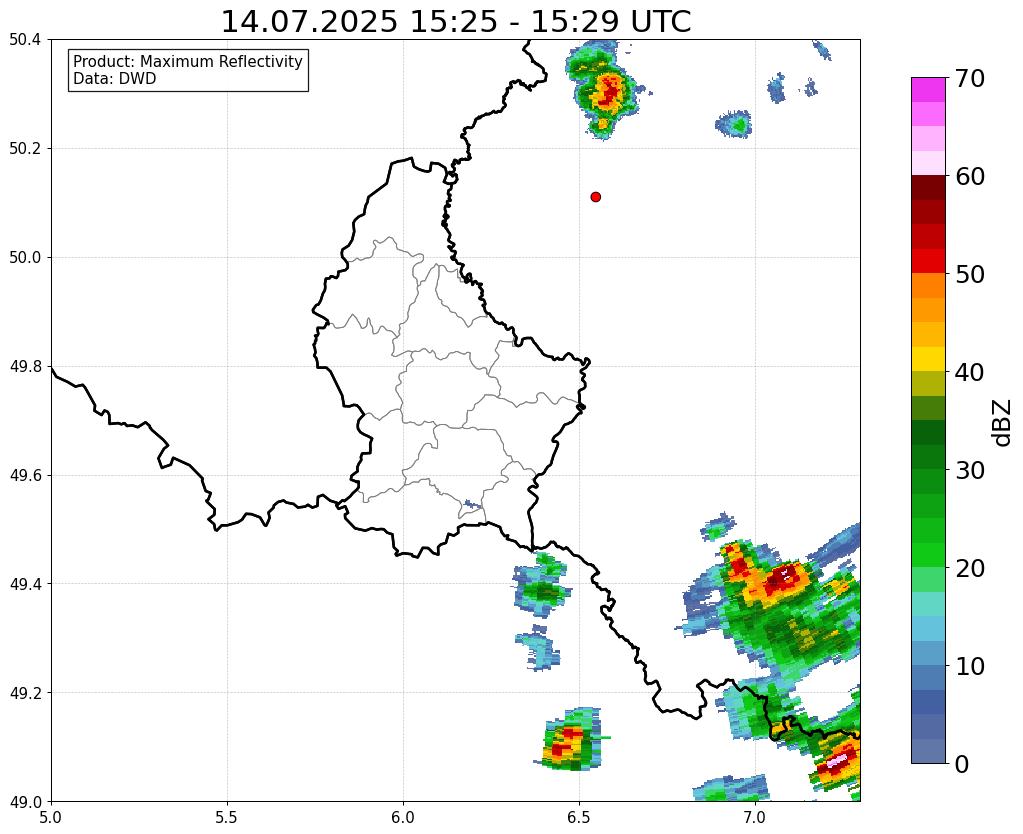Click latitude axis label 50.4
This screenshot has height=834, width=1023.
[25, 40]
